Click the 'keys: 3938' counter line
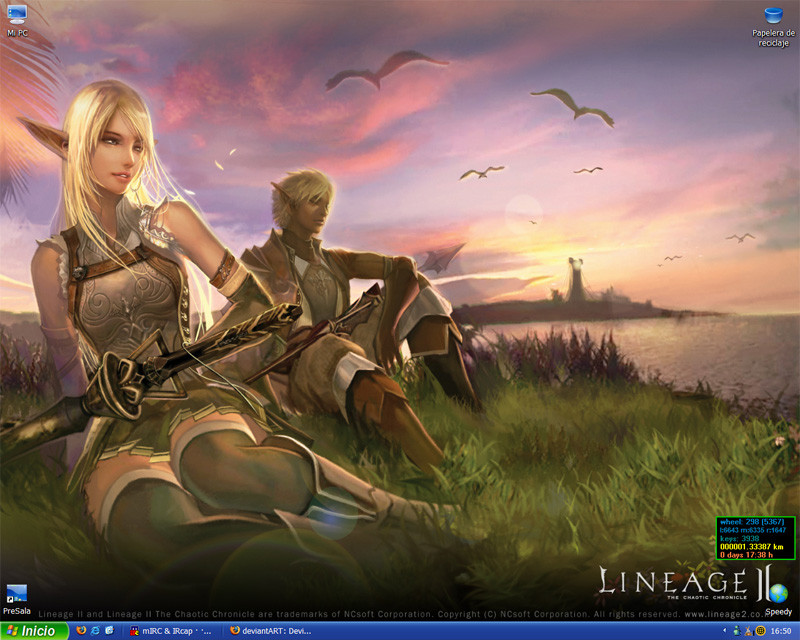 pos(739,538)
